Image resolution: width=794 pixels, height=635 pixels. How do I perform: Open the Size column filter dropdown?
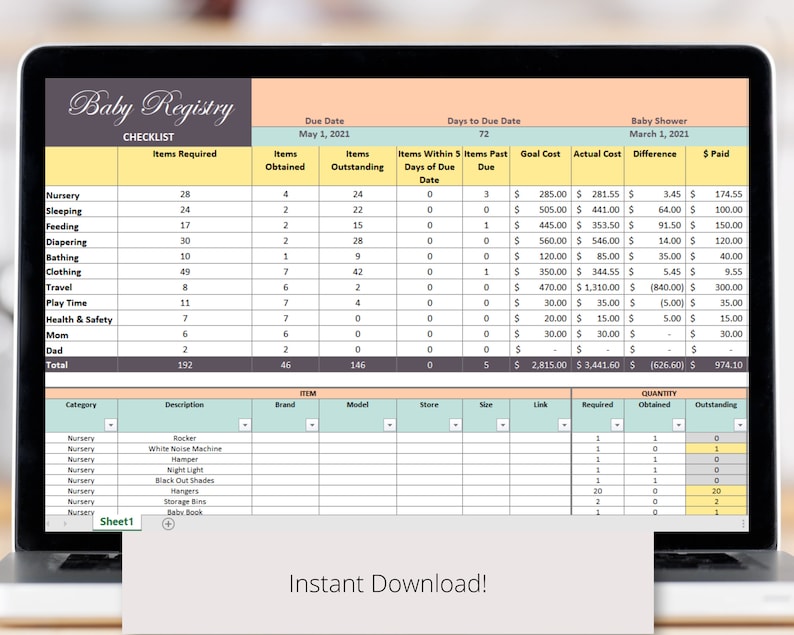tap(502, 425)
